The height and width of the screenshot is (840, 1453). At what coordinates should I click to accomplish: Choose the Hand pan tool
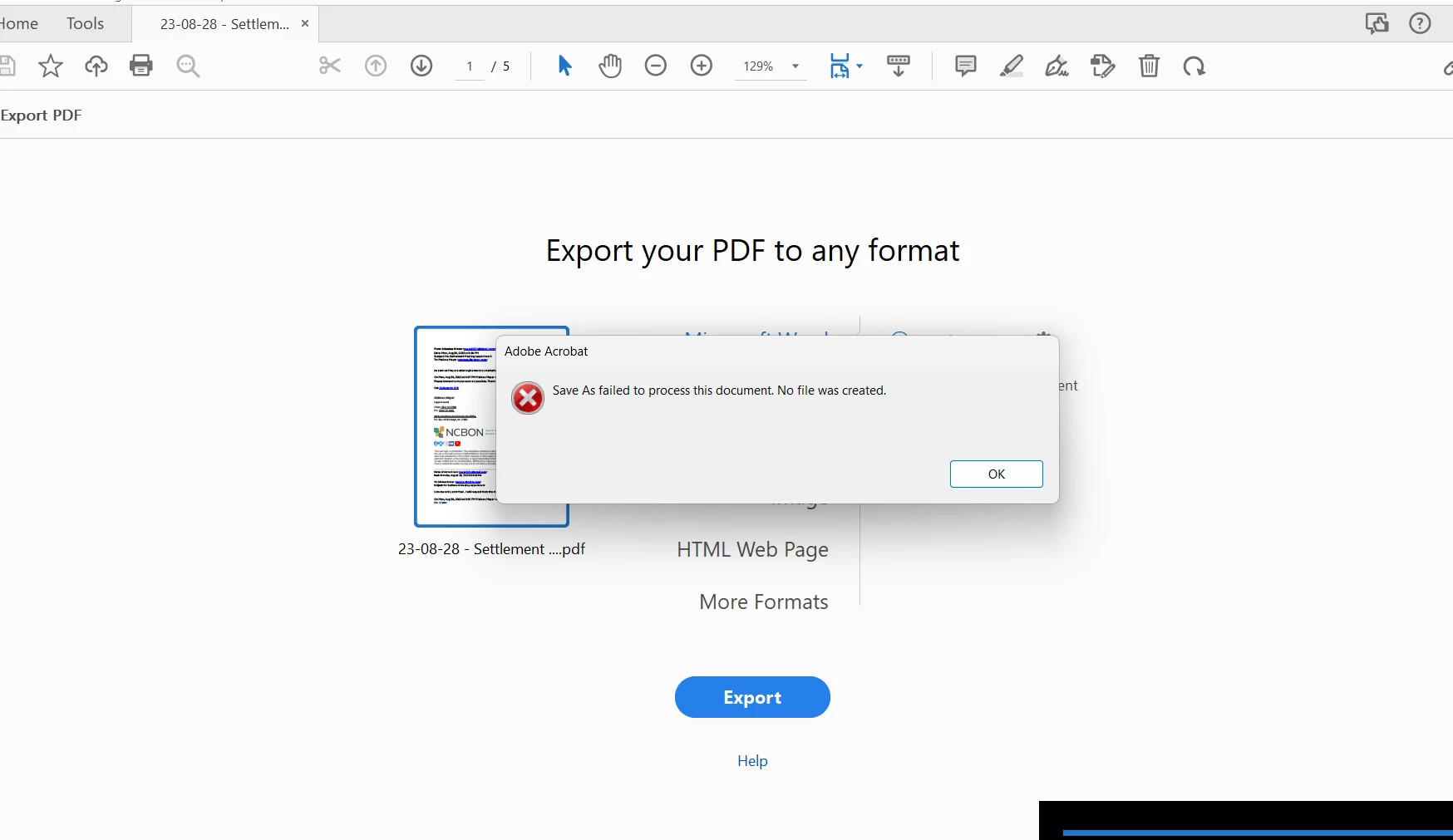pos(610,66)
